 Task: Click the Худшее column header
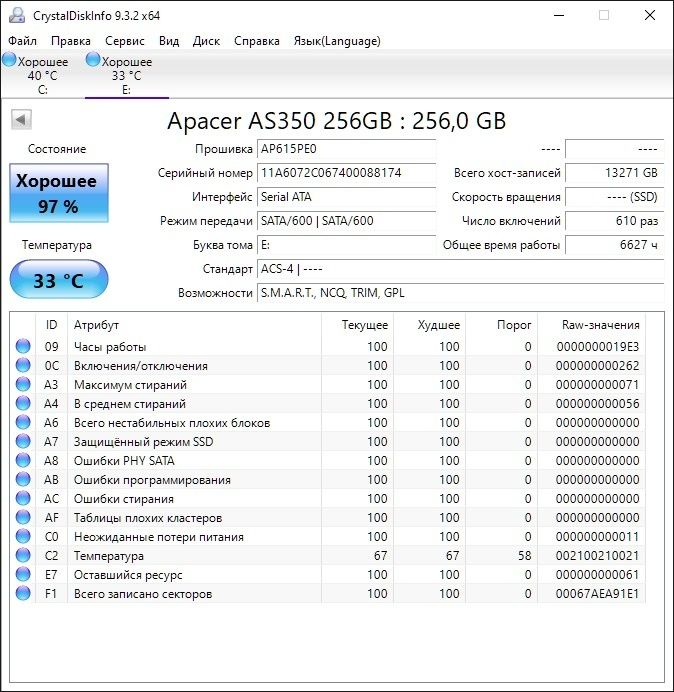429,325
